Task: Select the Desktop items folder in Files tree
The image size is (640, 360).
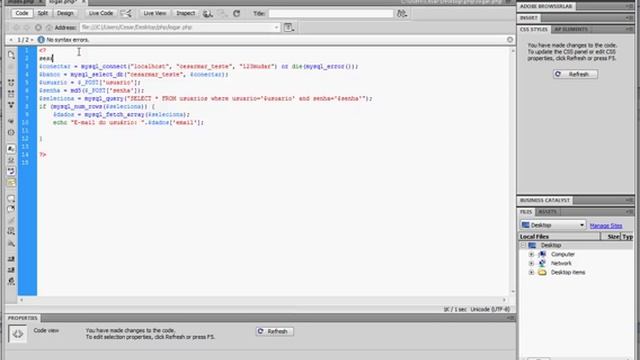Action: point(568,272)
